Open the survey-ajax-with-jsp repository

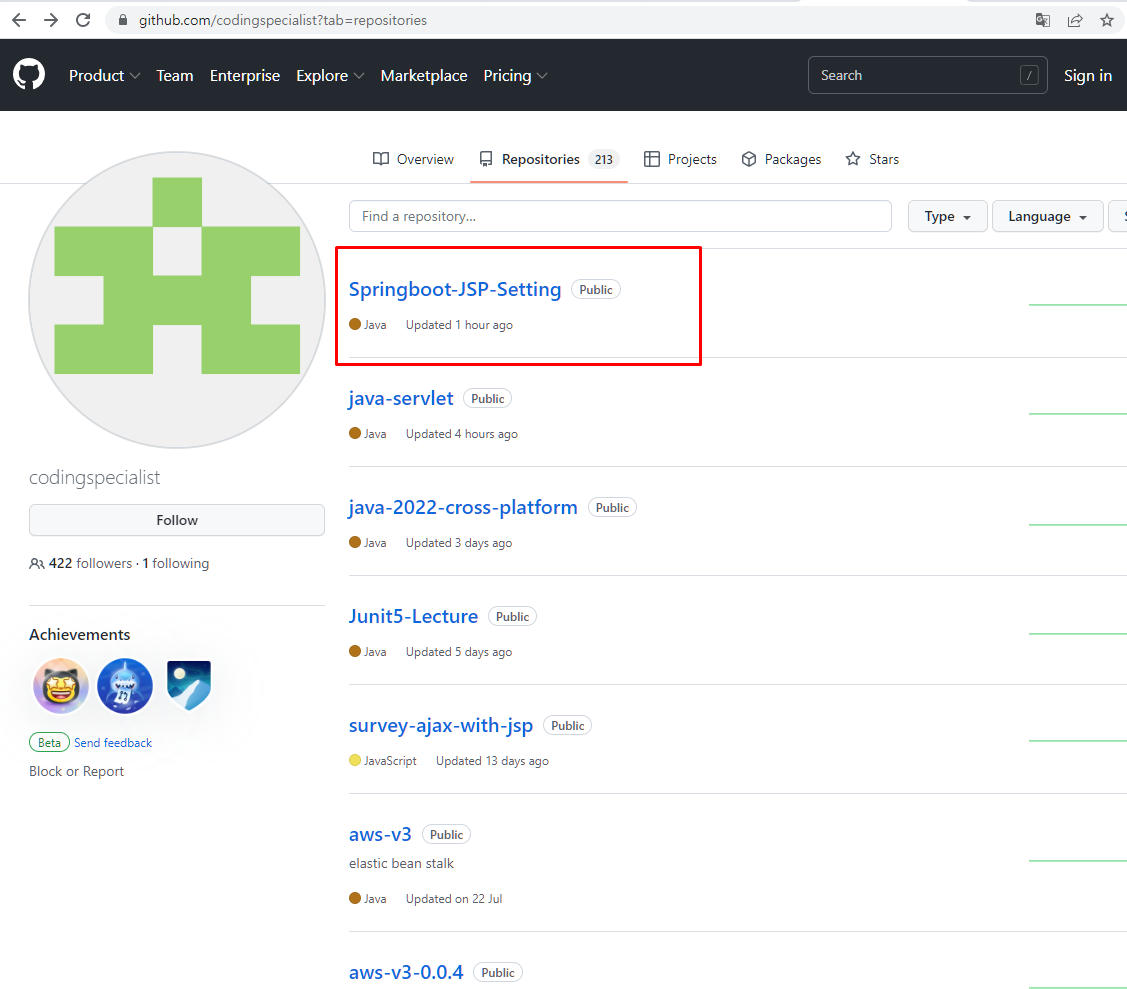[x=441, y=725]
